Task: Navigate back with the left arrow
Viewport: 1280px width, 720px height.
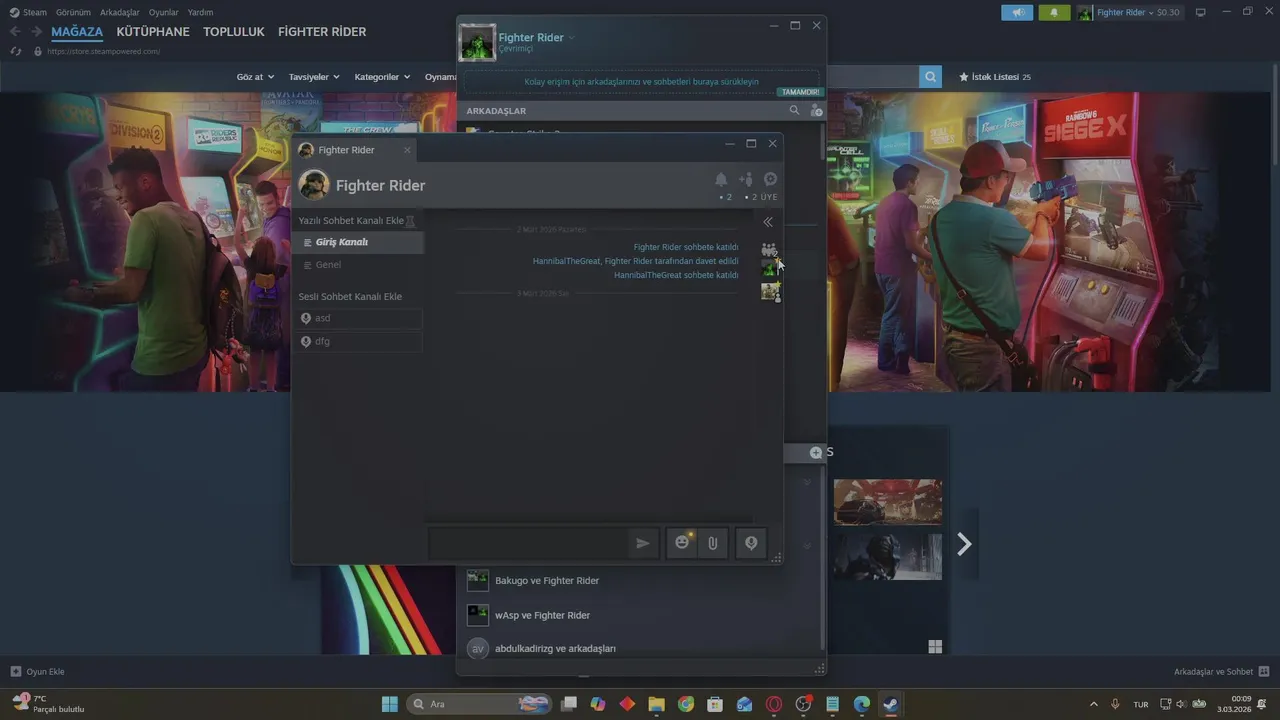Action: point(14,32)
